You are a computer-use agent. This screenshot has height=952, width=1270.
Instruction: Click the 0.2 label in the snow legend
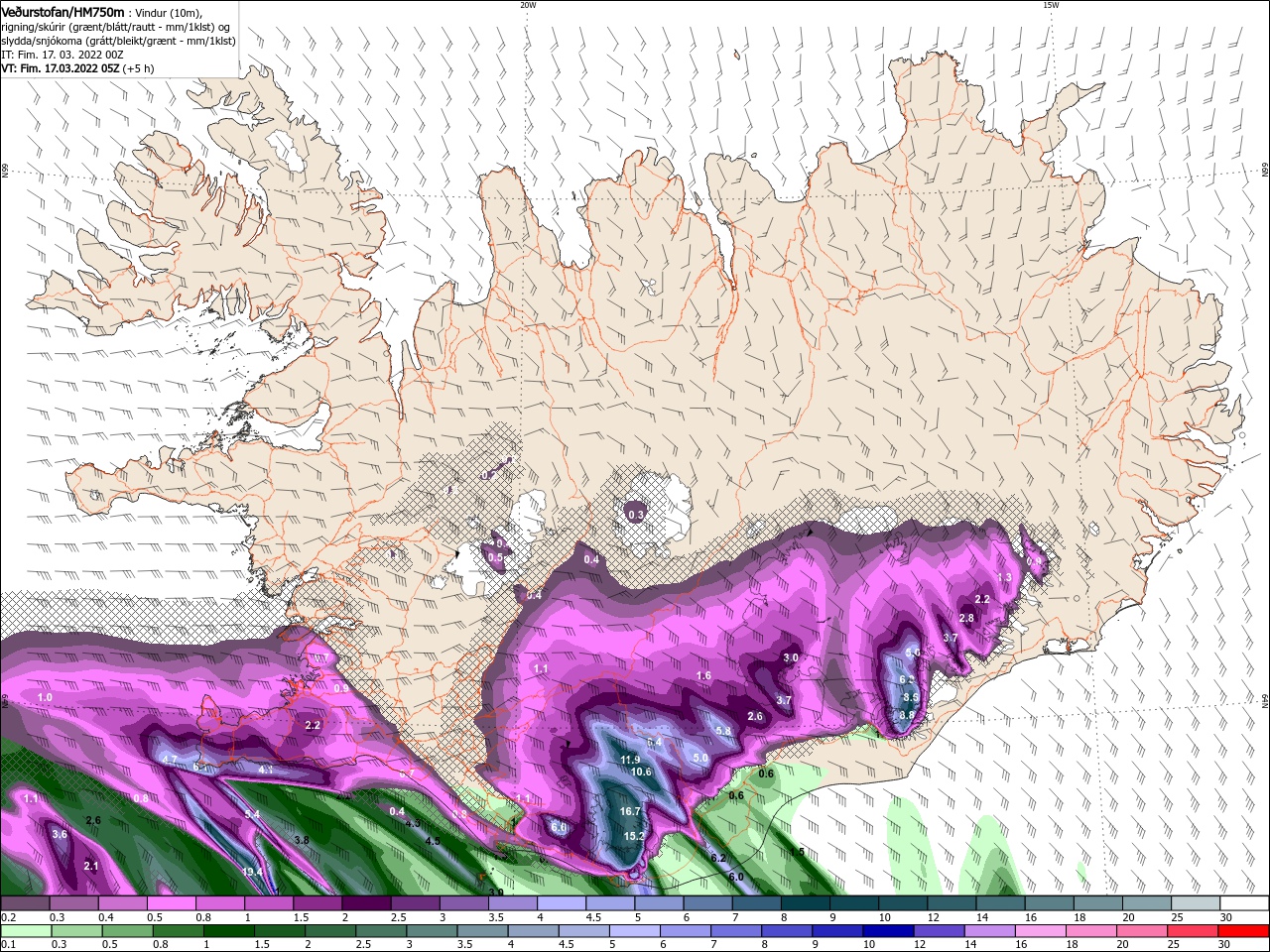click(8, 917)
